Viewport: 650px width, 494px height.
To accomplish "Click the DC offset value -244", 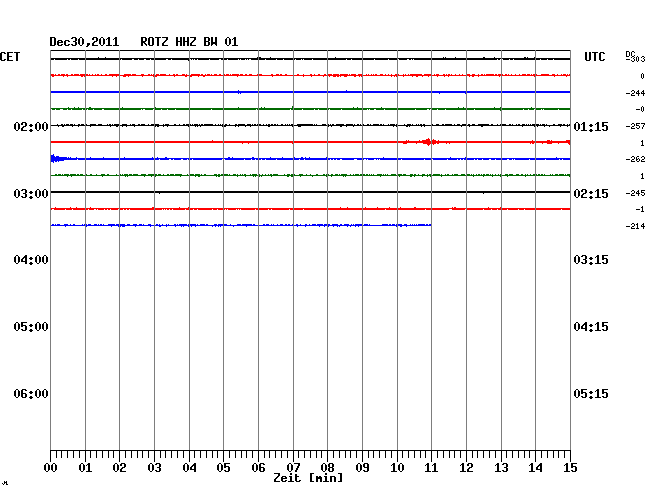I will point(635,93).
